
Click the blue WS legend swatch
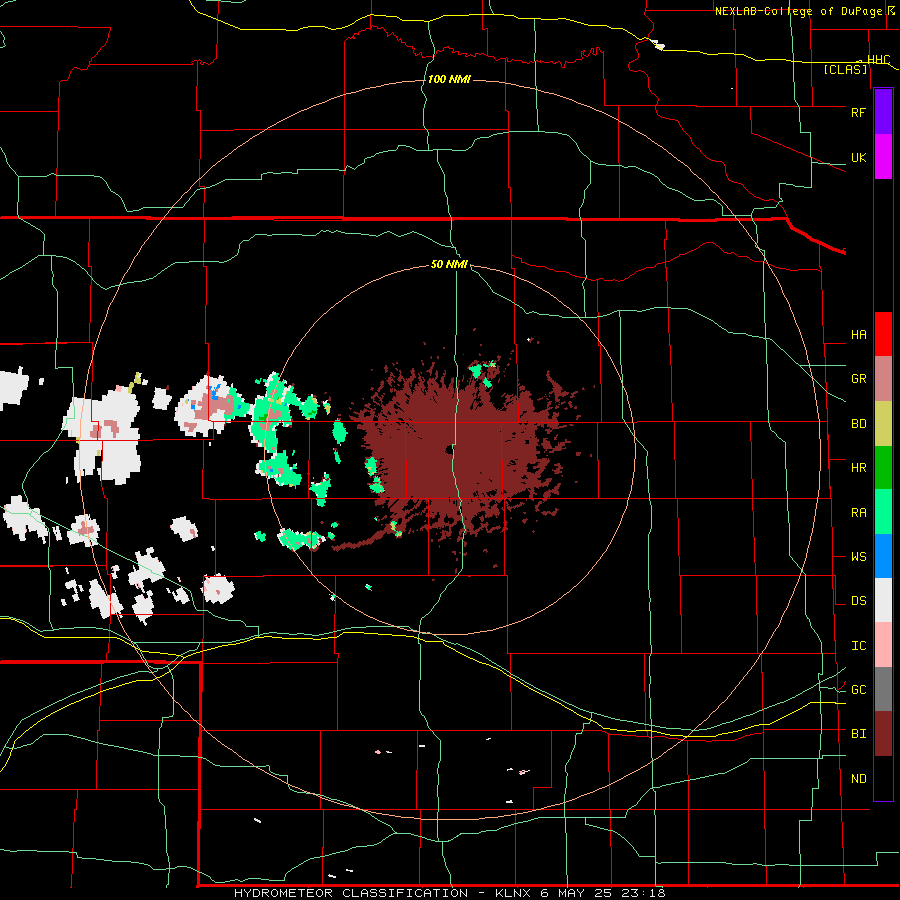[883, 556]
